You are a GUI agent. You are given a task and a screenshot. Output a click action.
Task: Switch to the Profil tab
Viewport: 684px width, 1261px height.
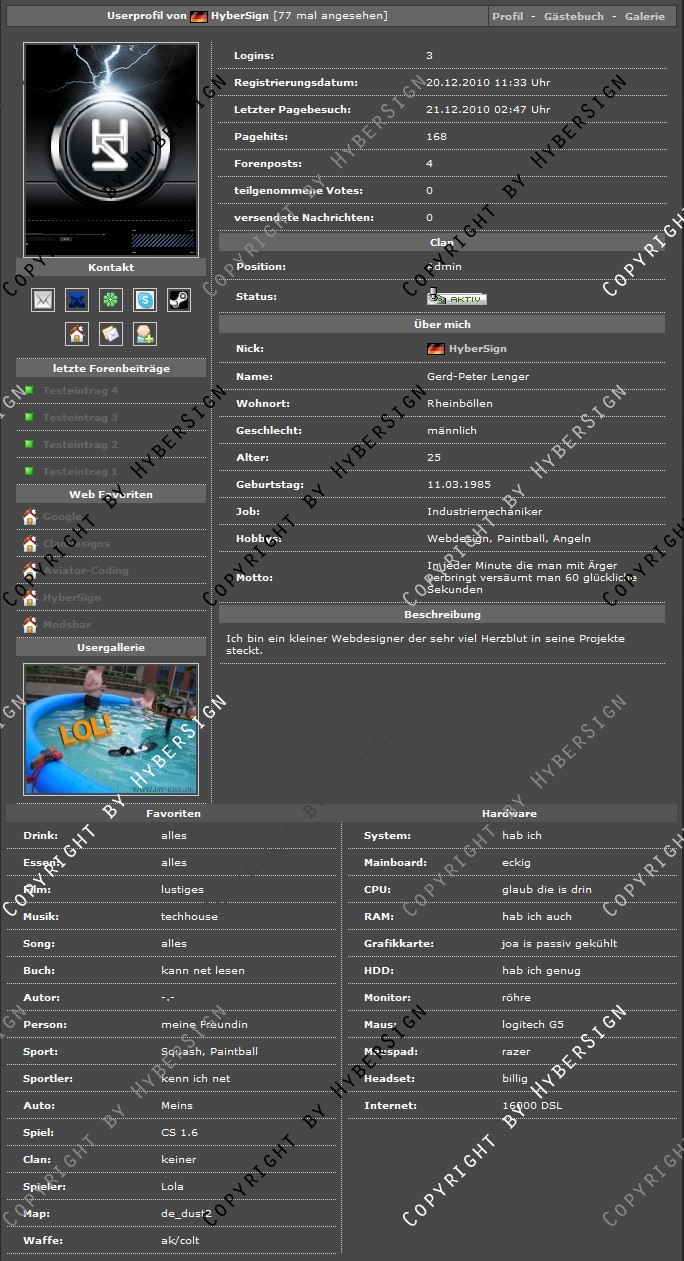(508, 17)
